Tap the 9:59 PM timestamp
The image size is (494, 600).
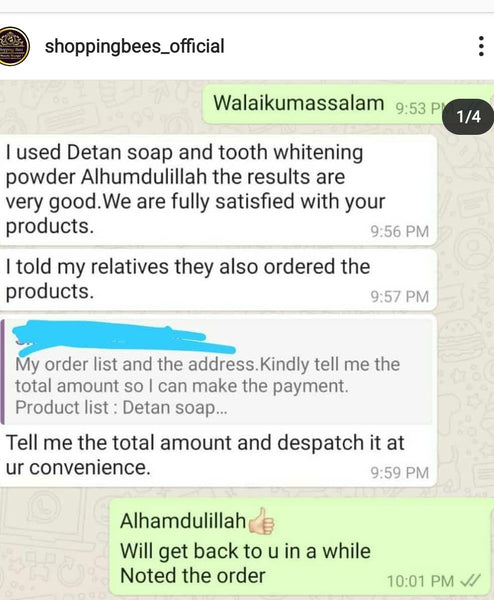[399, 473]
